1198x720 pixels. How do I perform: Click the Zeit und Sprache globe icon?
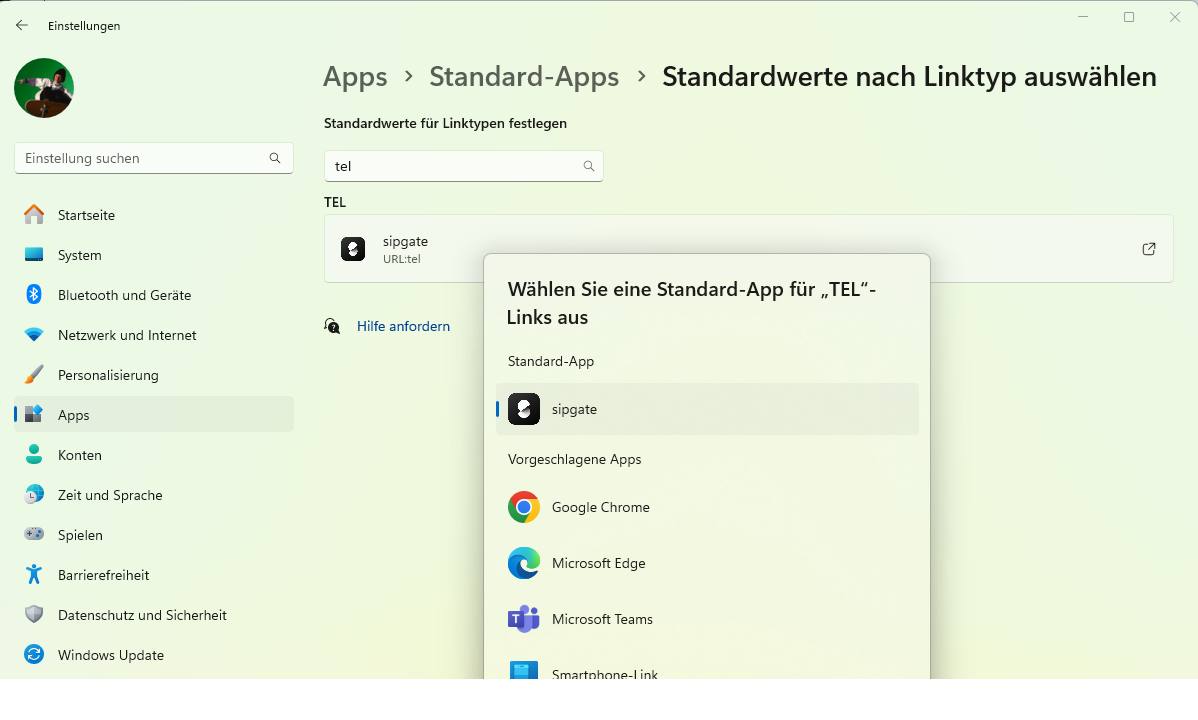[34, 495]
